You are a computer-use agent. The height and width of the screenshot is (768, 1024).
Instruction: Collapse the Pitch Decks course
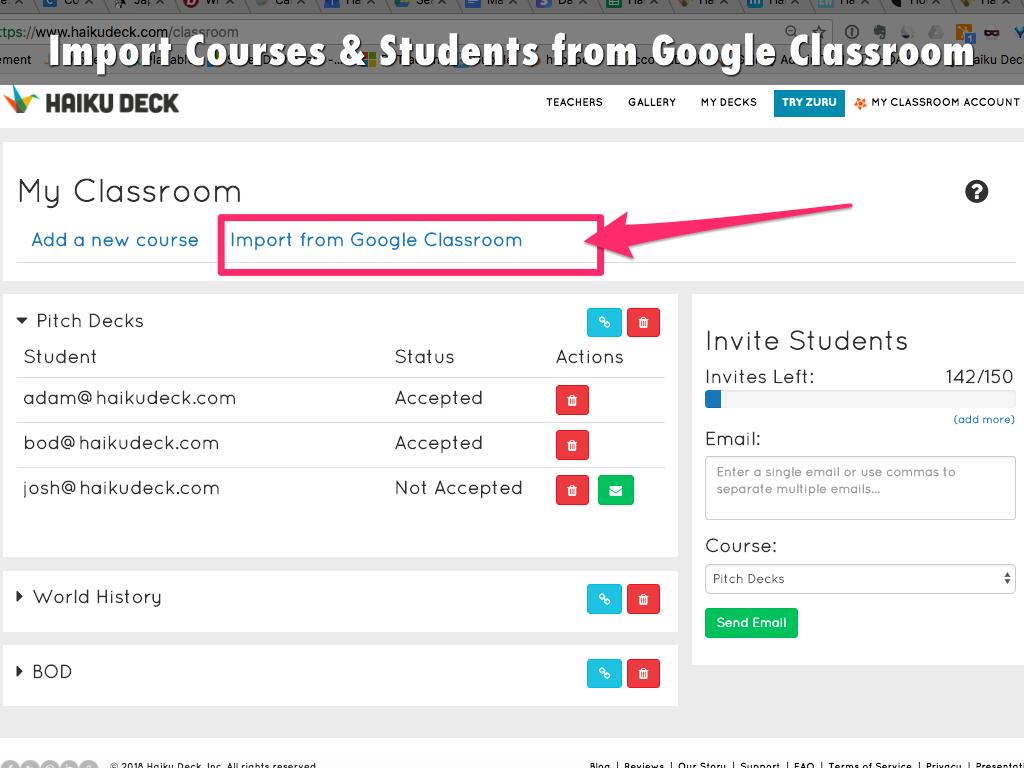23,321
